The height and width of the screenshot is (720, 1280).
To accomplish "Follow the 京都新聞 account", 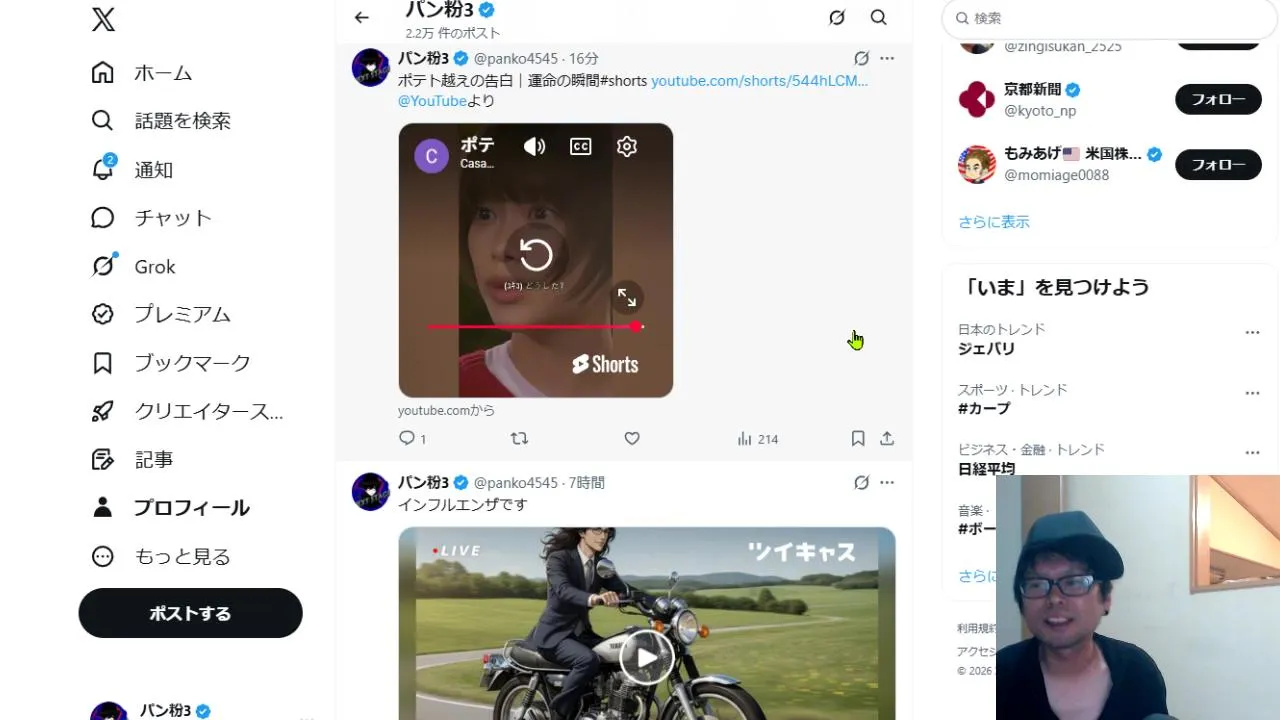I will 1218,99.
